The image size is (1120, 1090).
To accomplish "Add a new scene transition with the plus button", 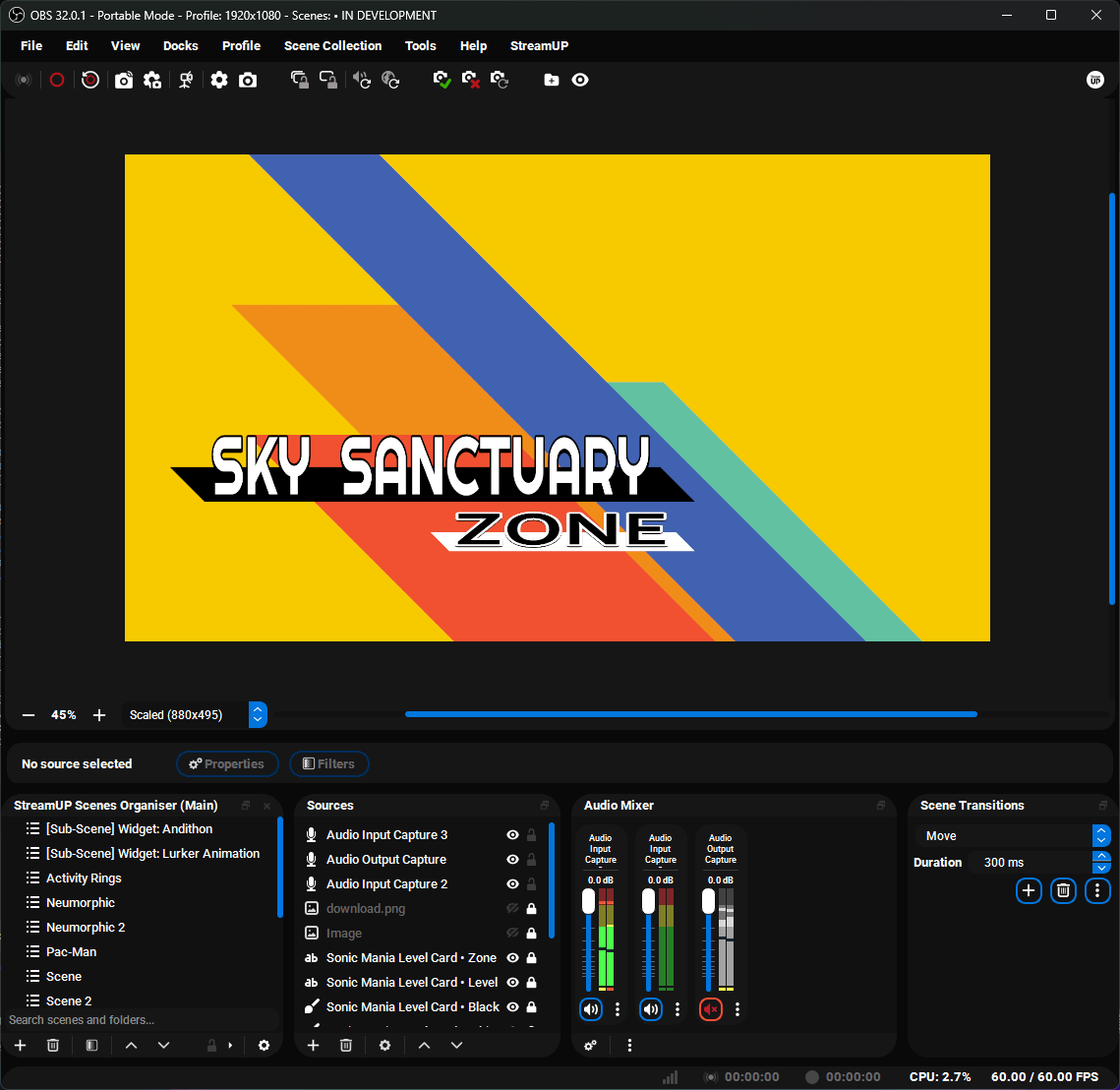I will pyautogui.click(x=1029, y=890).
